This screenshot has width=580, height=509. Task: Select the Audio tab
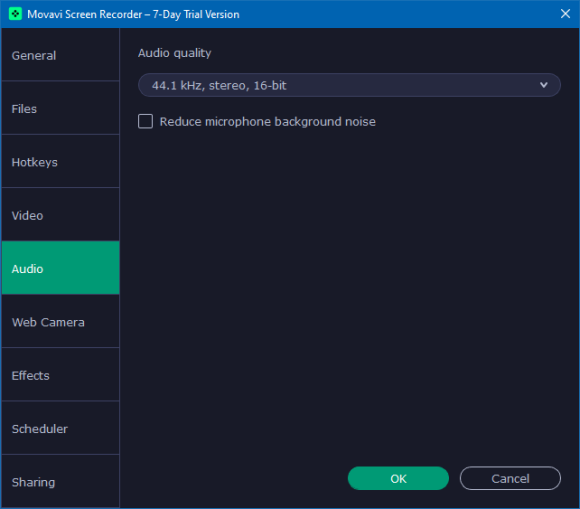(61, 268)
